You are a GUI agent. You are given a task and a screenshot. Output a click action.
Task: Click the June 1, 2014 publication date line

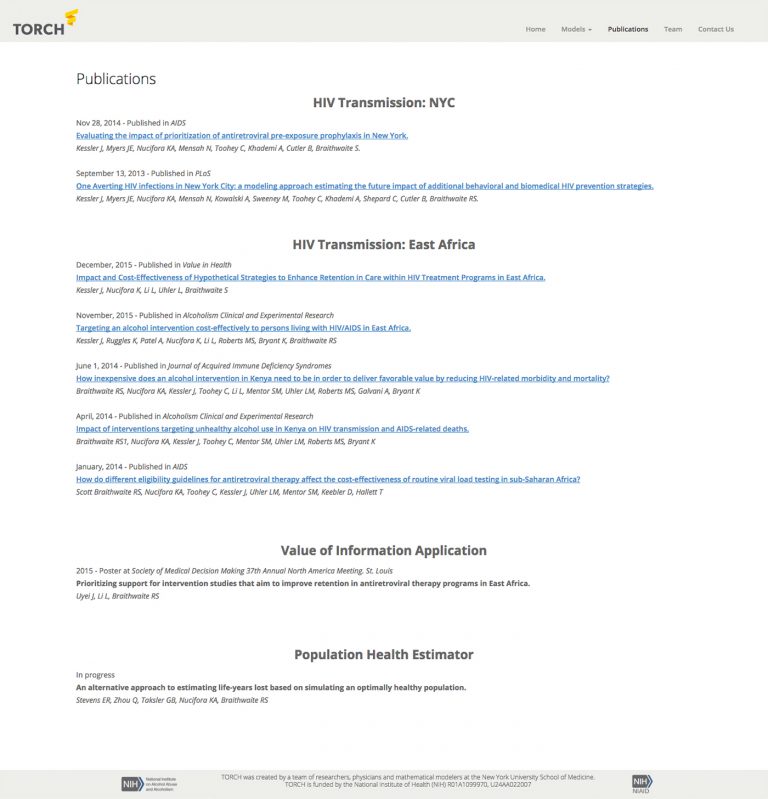(203, 366)
